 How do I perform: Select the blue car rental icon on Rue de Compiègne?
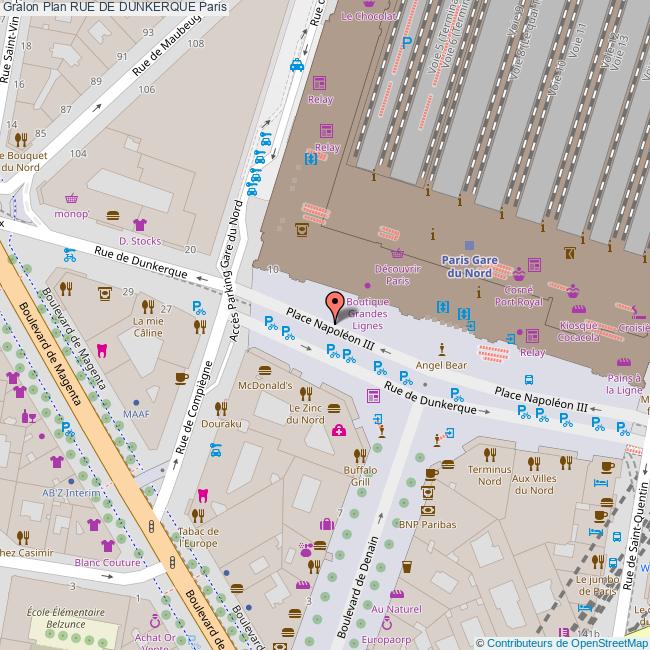pos(216,450)
